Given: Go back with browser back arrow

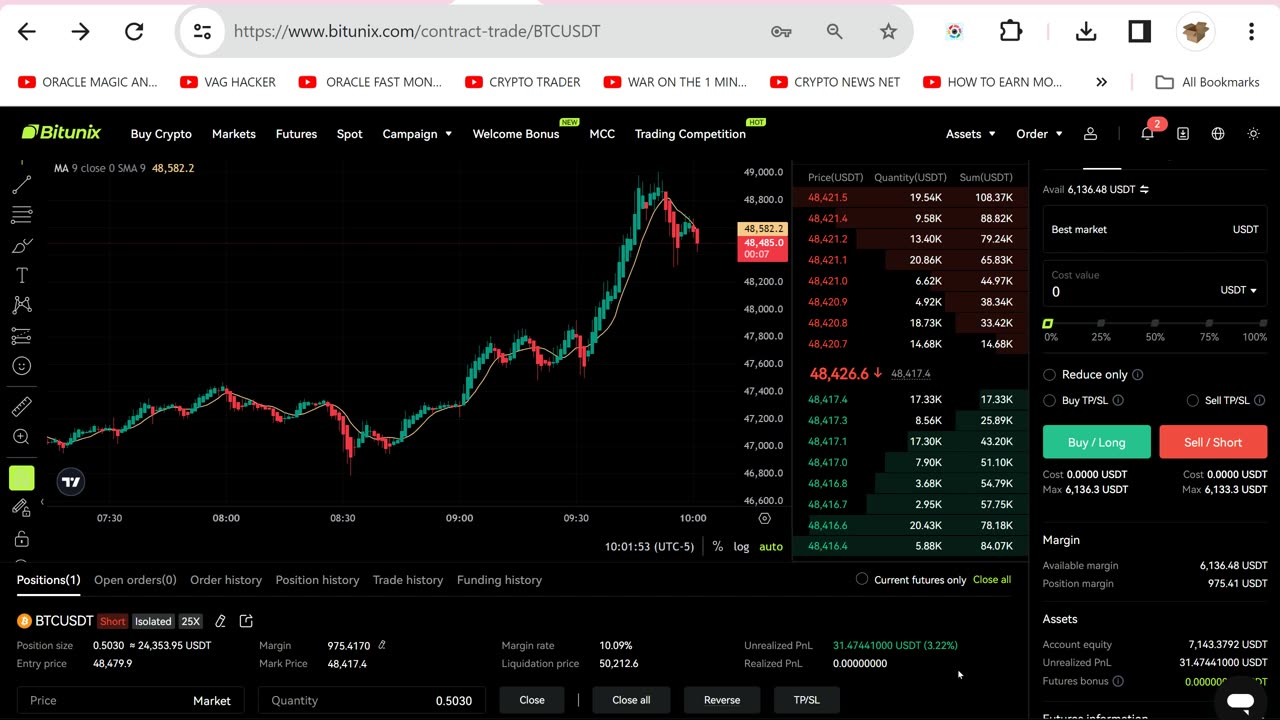Looking at the screenshot, I should pos(27,31).
